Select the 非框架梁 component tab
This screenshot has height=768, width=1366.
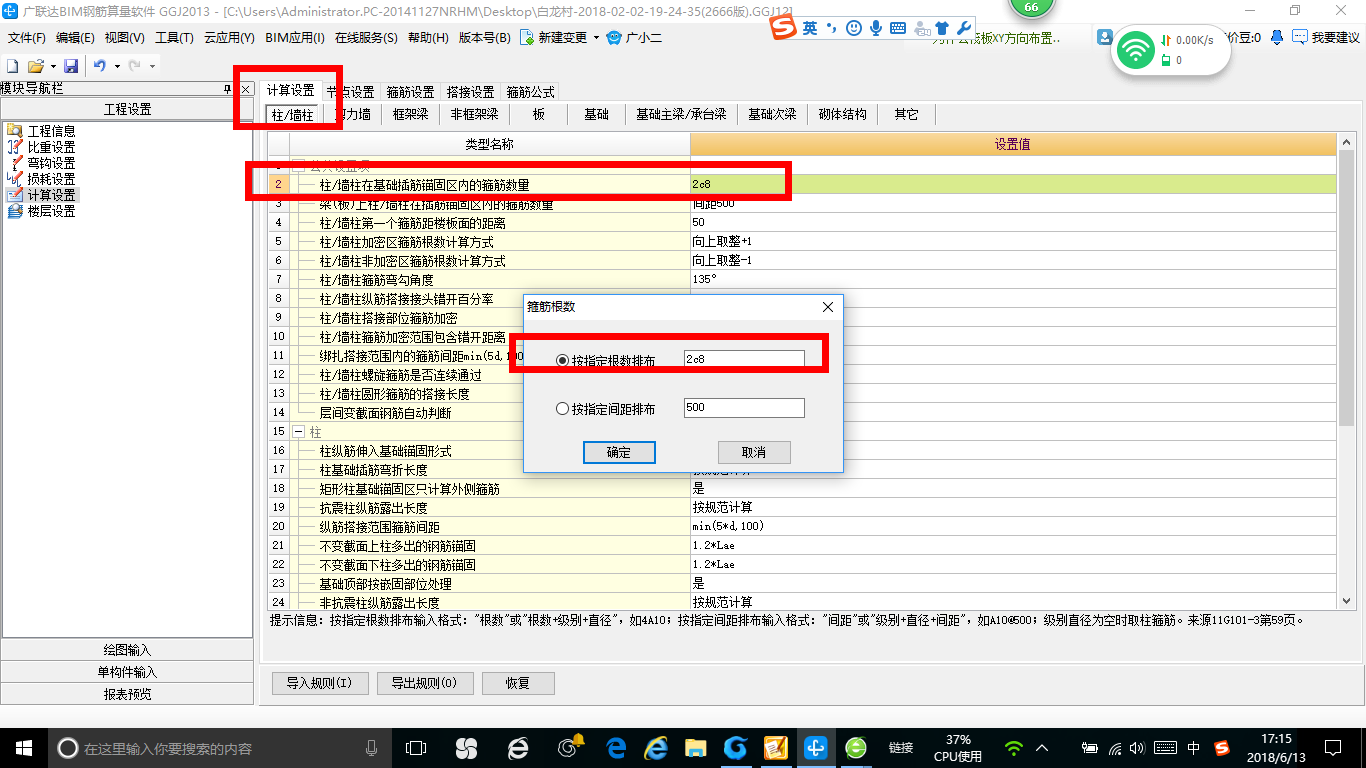474,115
